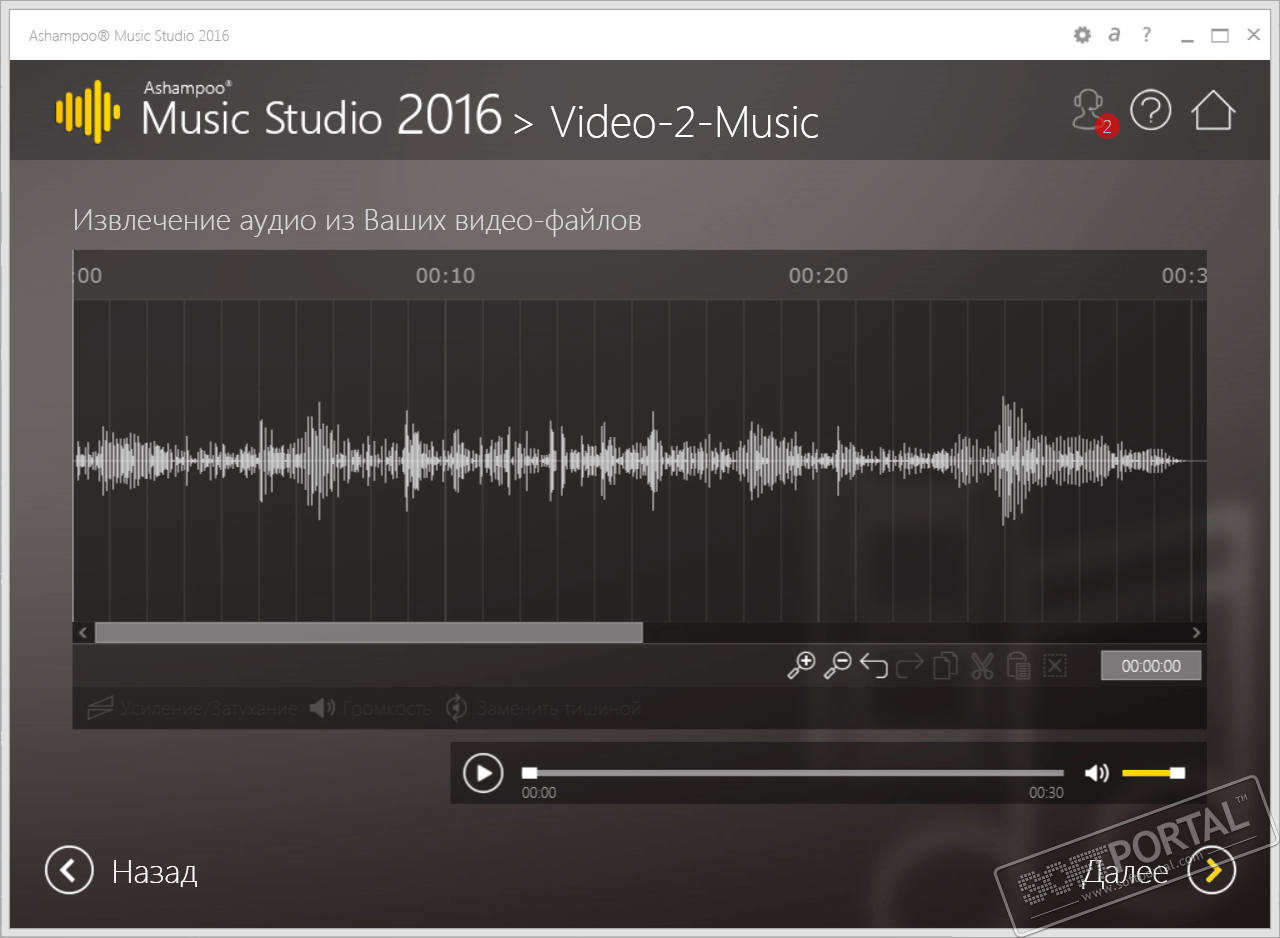Paste audio from clipboard

1018,666
